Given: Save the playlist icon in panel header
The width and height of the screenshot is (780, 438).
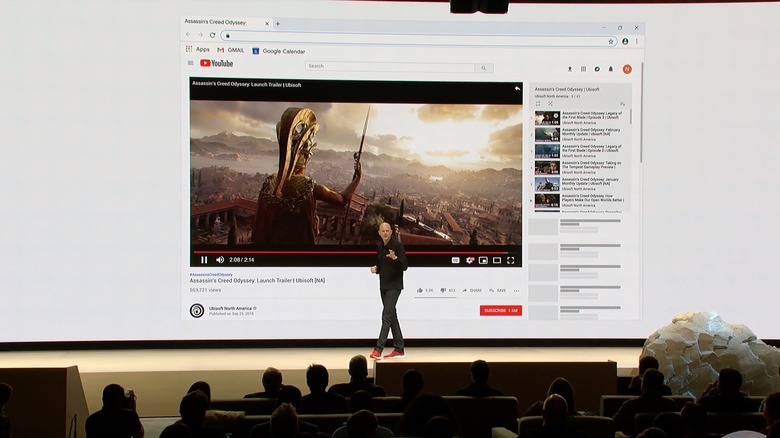Looking at the screenshot, I should (x=622, y=104).
